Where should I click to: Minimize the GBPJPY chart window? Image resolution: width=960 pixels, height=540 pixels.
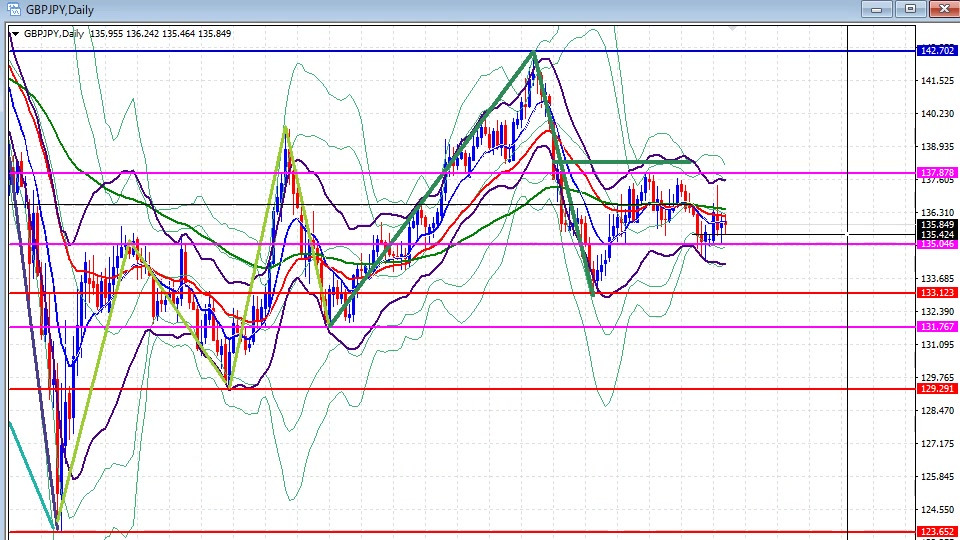pyautogui.click(x=877, y=9)
